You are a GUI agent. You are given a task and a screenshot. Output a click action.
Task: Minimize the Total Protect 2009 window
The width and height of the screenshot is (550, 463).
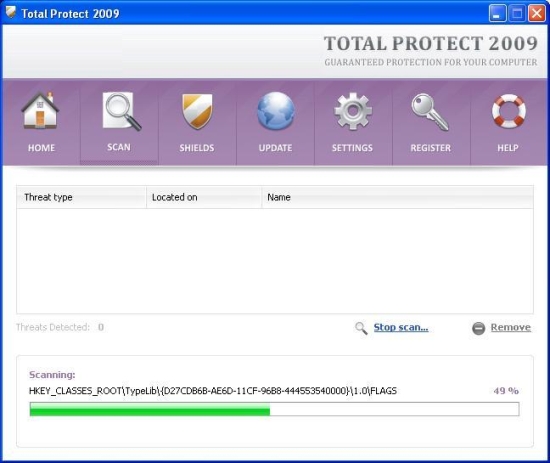point(497,13)
